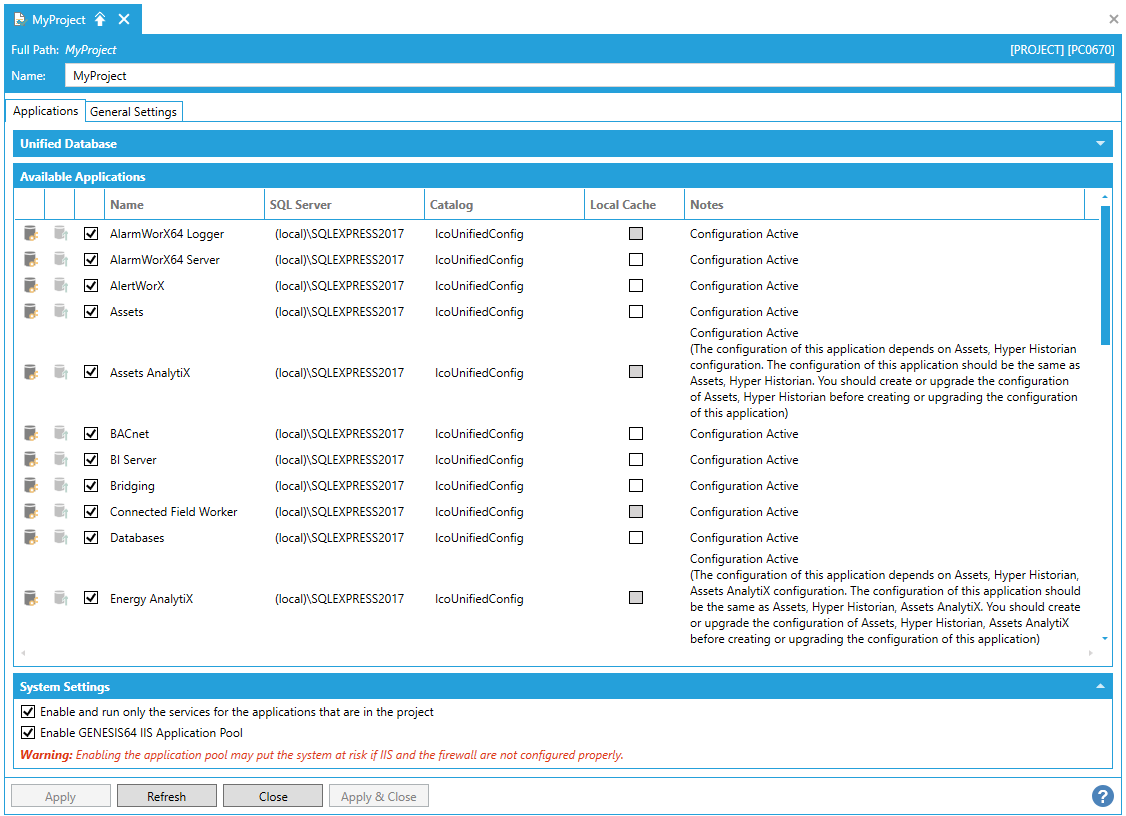Screen dimensions: 1126x816
Task: Close the MyProject tab with X
Action: [x=124, y=19]
